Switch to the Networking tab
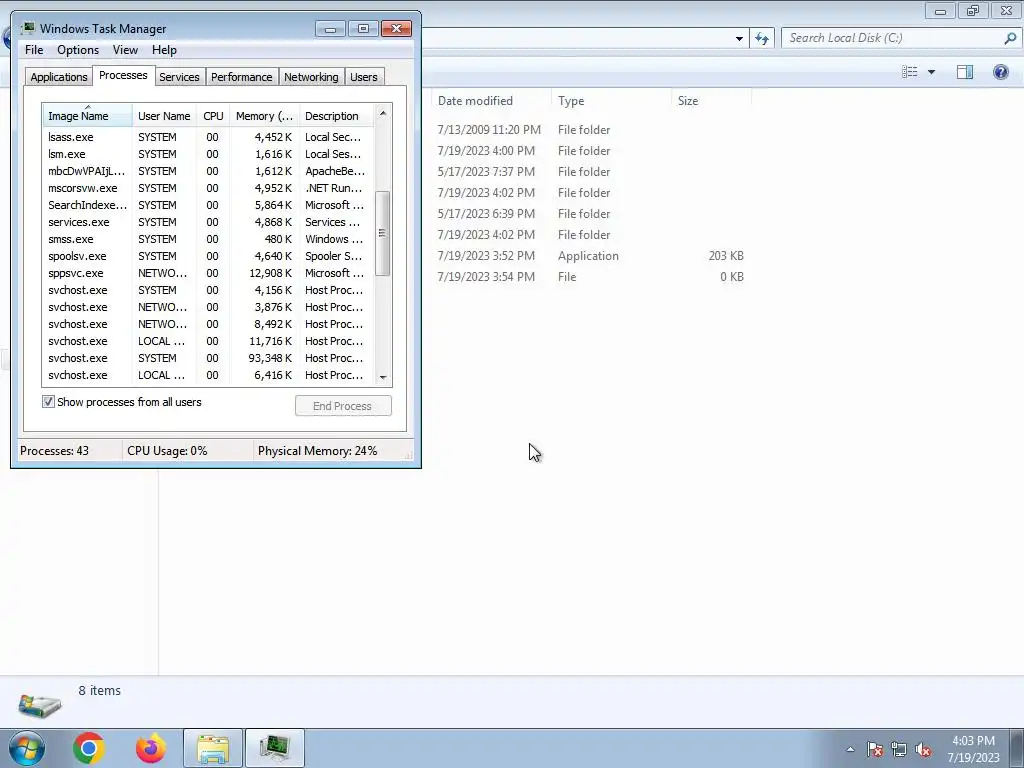This screenshot has height=768, width=1024. point(311,77)
